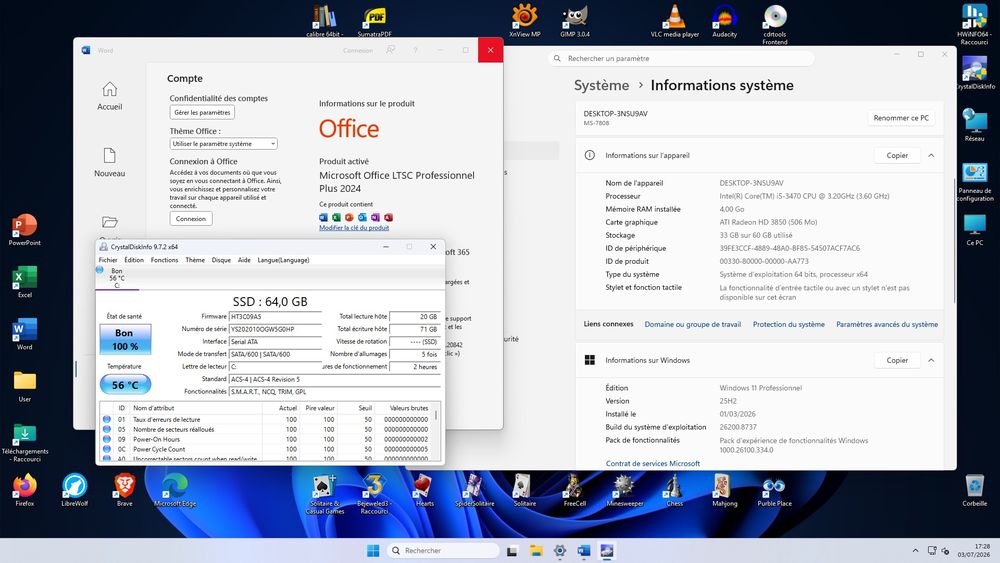Viewport: 1000px width, 563px height.
Task: Click the taskbar Rechercher search box
Action: 443,550
